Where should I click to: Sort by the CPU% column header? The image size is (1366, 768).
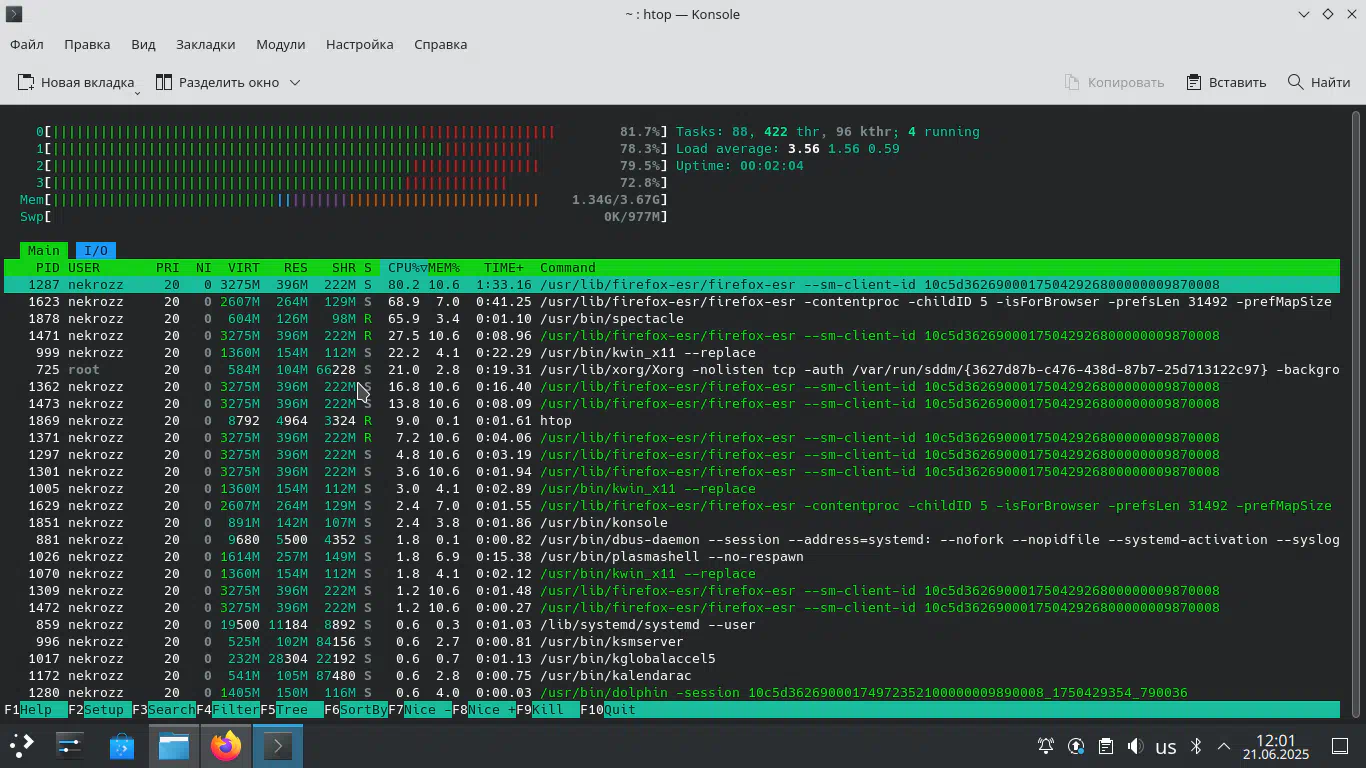click(404, 267)
